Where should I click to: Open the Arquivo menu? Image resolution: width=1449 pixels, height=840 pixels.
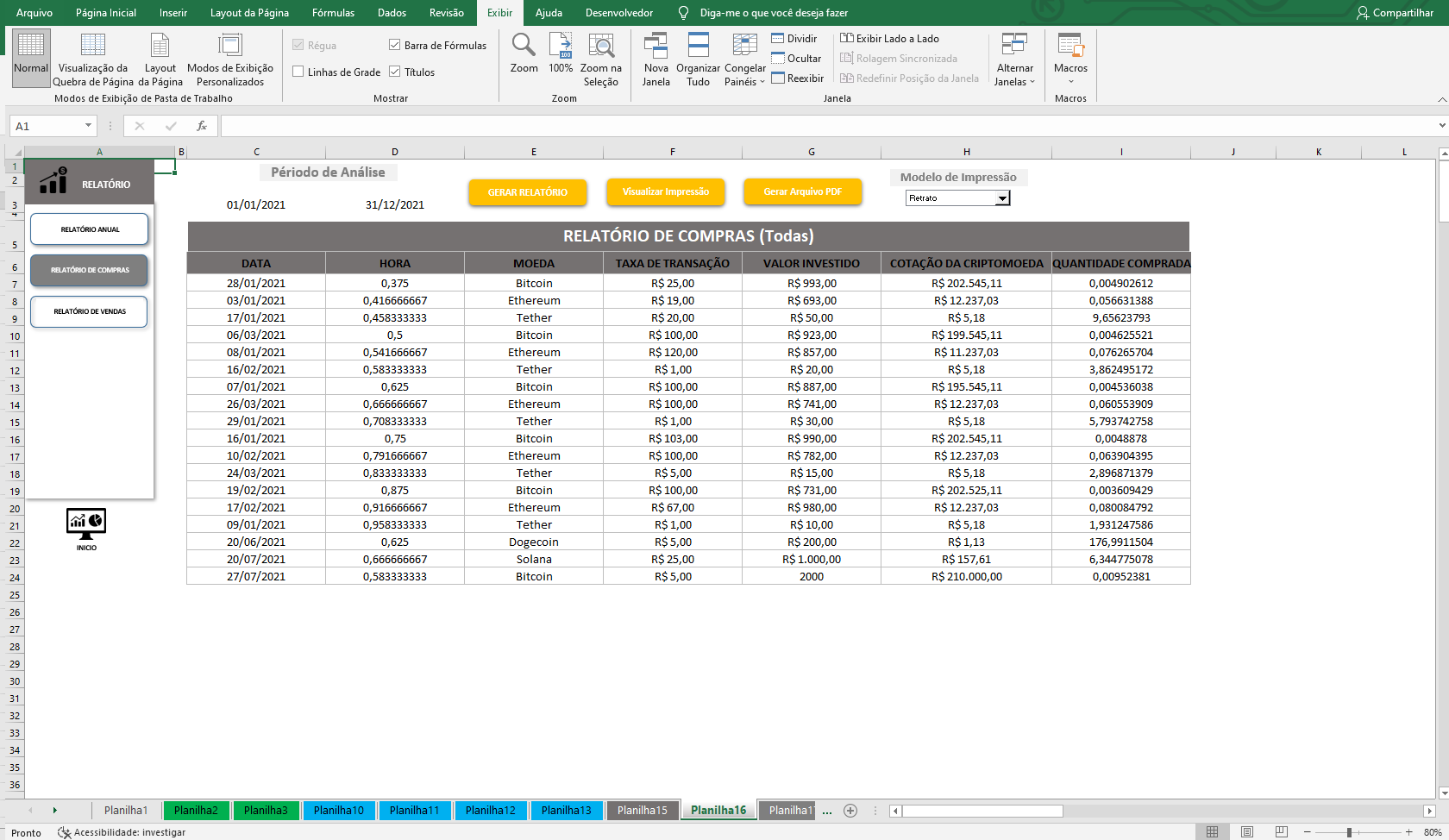(x=34, y=13)
